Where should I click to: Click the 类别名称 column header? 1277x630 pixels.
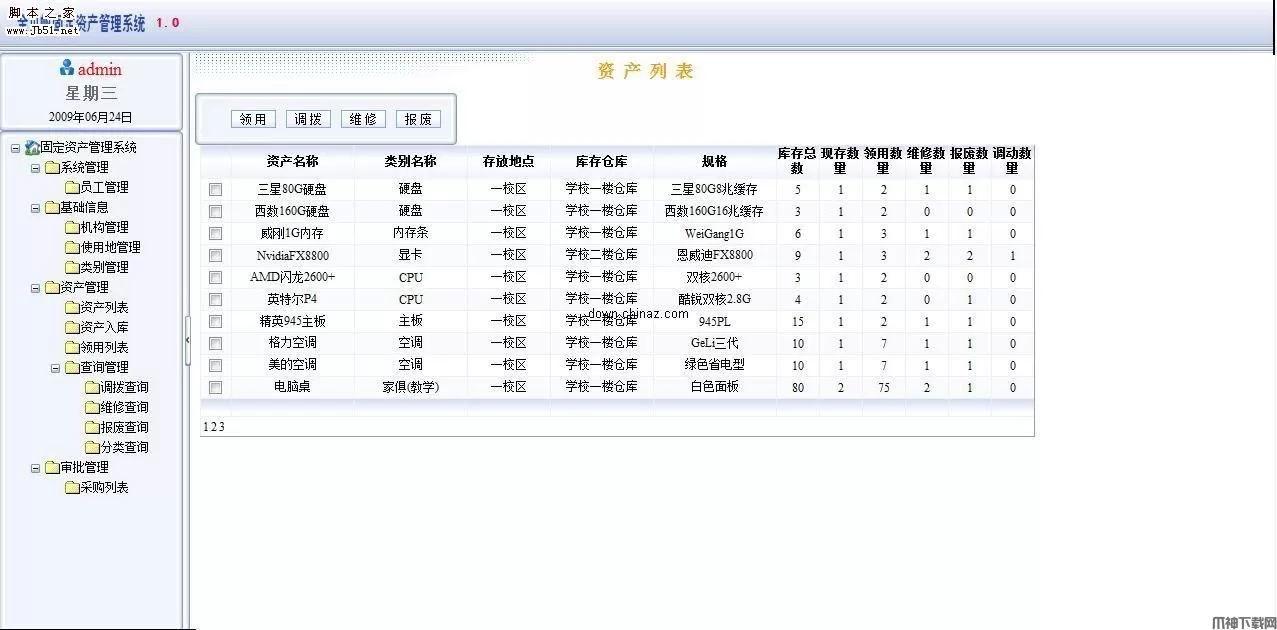point(410,161)
